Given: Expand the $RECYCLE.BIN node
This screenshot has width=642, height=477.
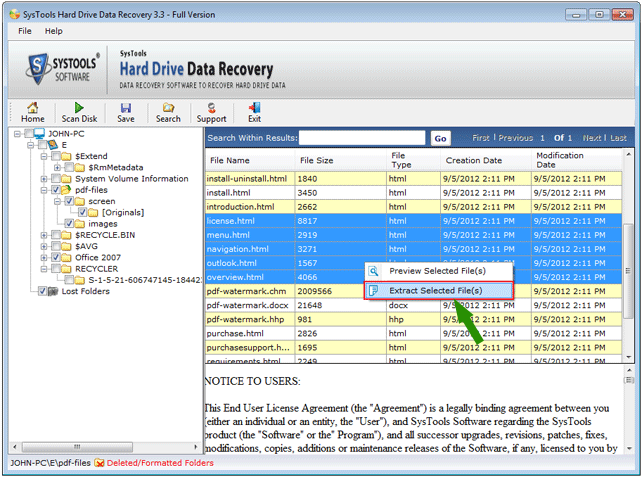Looking at the screenshot, I should (x=44, y=235).
